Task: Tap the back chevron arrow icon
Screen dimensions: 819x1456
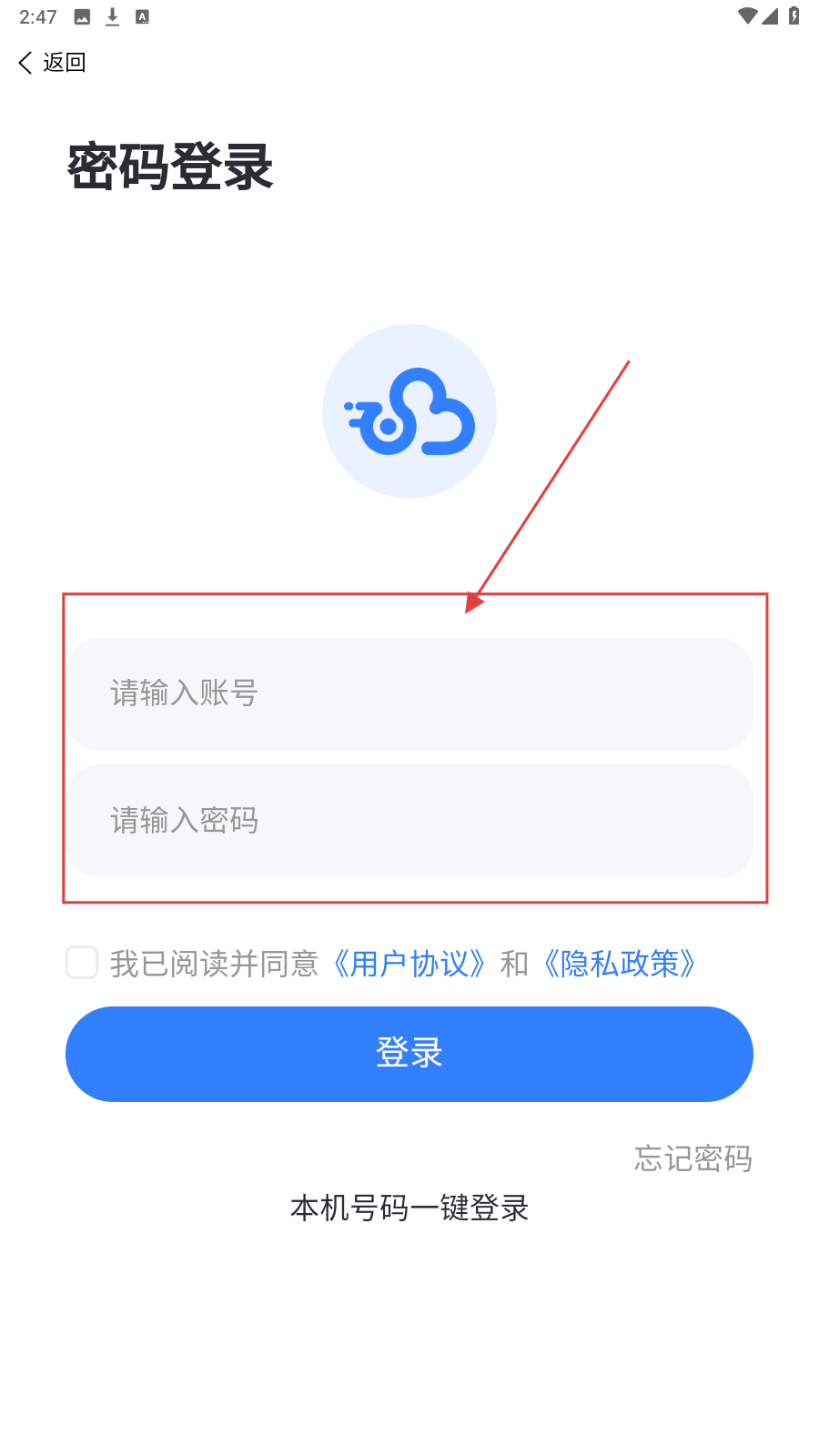Action: coord(25,62)
